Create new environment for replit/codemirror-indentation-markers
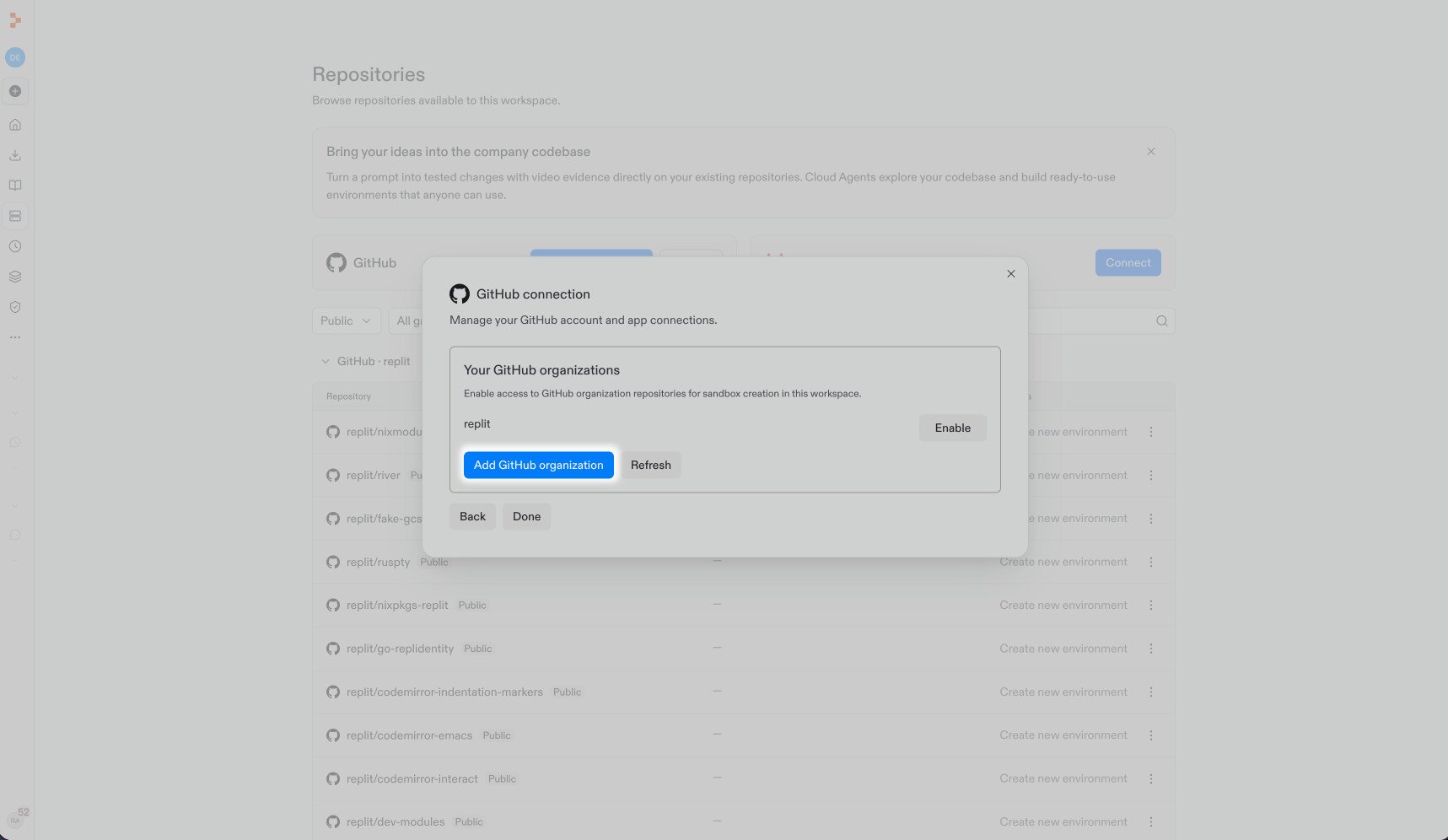This screenshot has width=1448, height=840. tap(1063, 692)
